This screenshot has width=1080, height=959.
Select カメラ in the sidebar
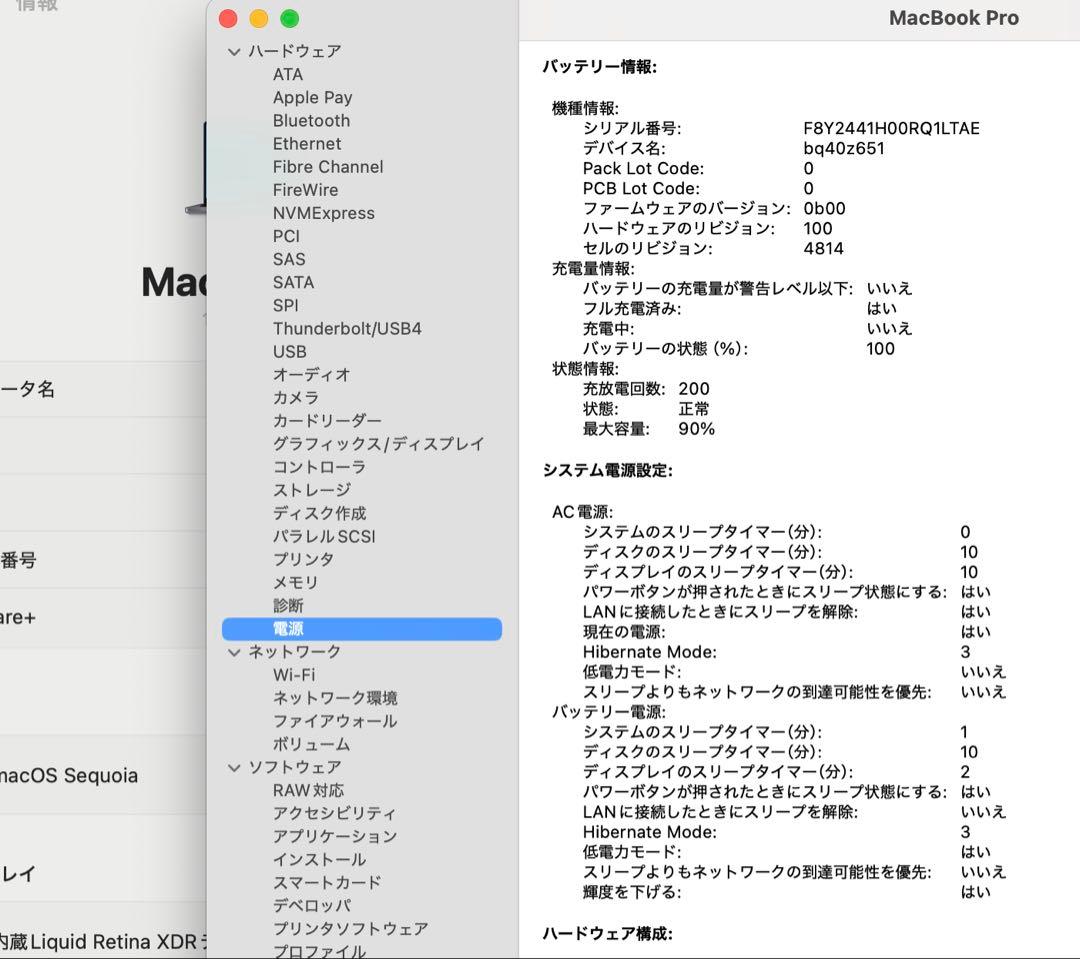coord(296,398)
